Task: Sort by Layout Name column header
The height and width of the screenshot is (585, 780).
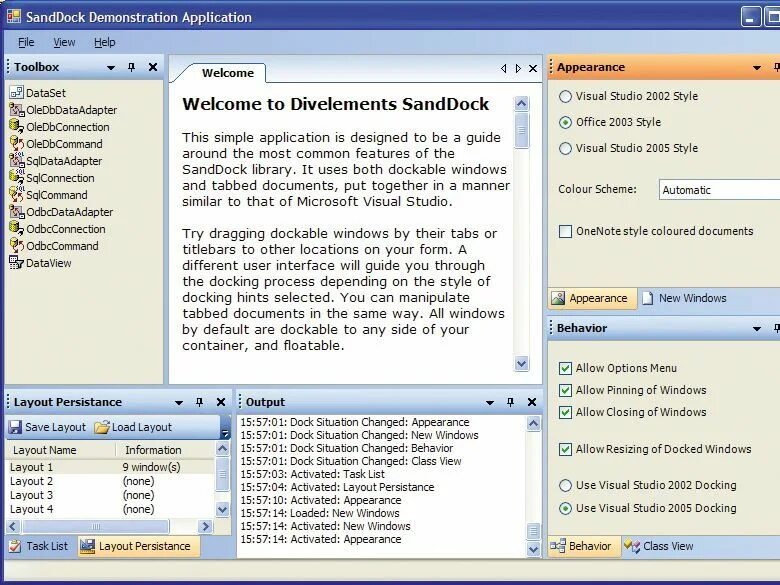Action: click(x=61, y=450)
